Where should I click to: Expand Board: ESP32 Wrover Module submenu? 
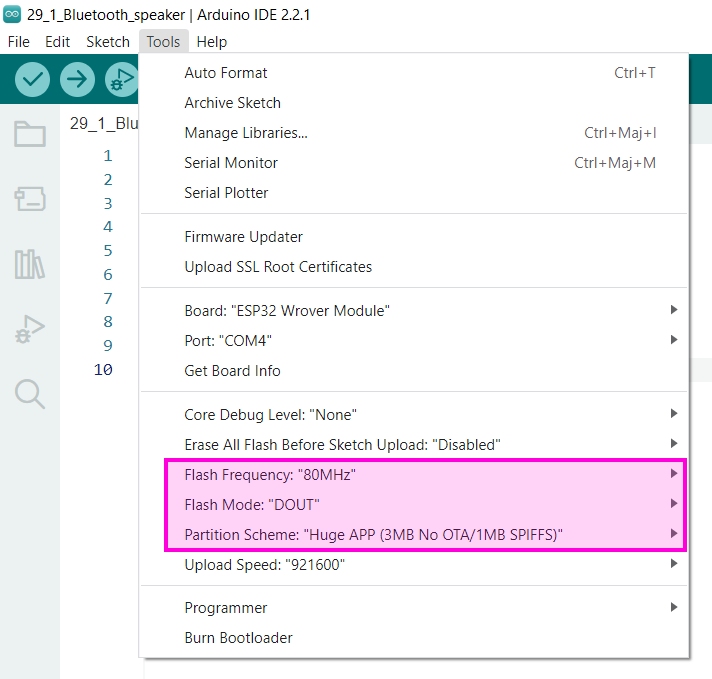[414, 311]
